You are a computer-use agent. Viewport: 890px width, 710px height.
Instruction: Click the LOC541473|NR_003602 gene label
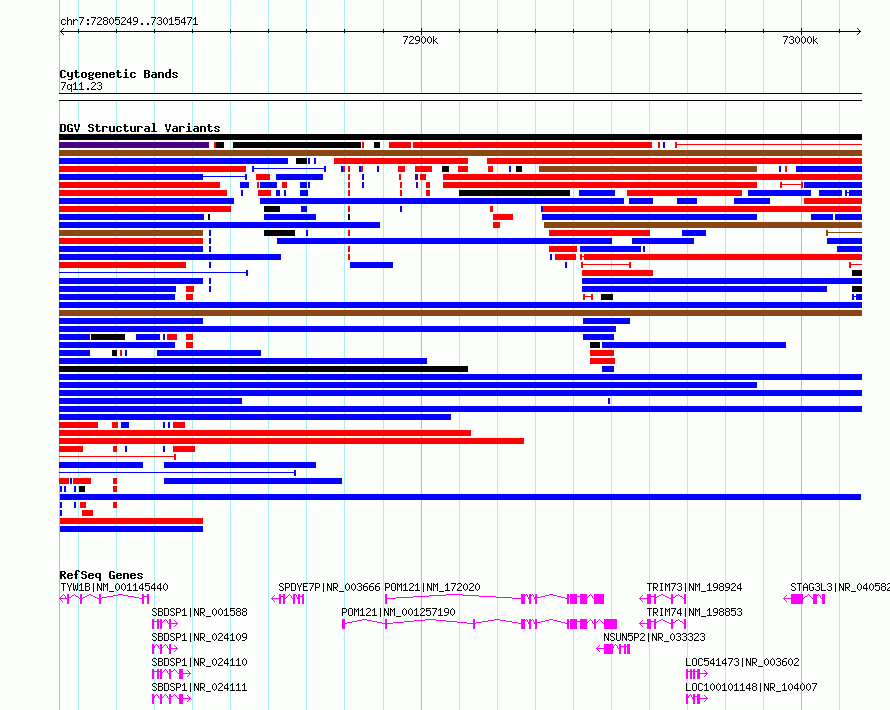click(x=742, y=662)
